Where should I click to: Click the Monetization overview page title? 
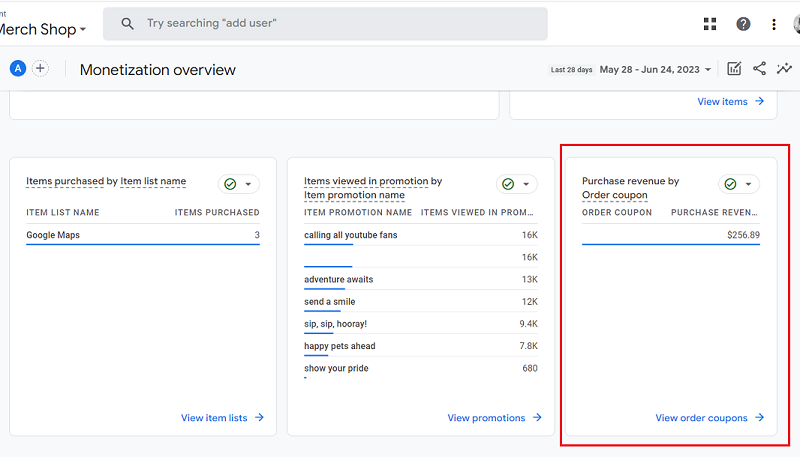pyautogui.click(x=158, y=70)
